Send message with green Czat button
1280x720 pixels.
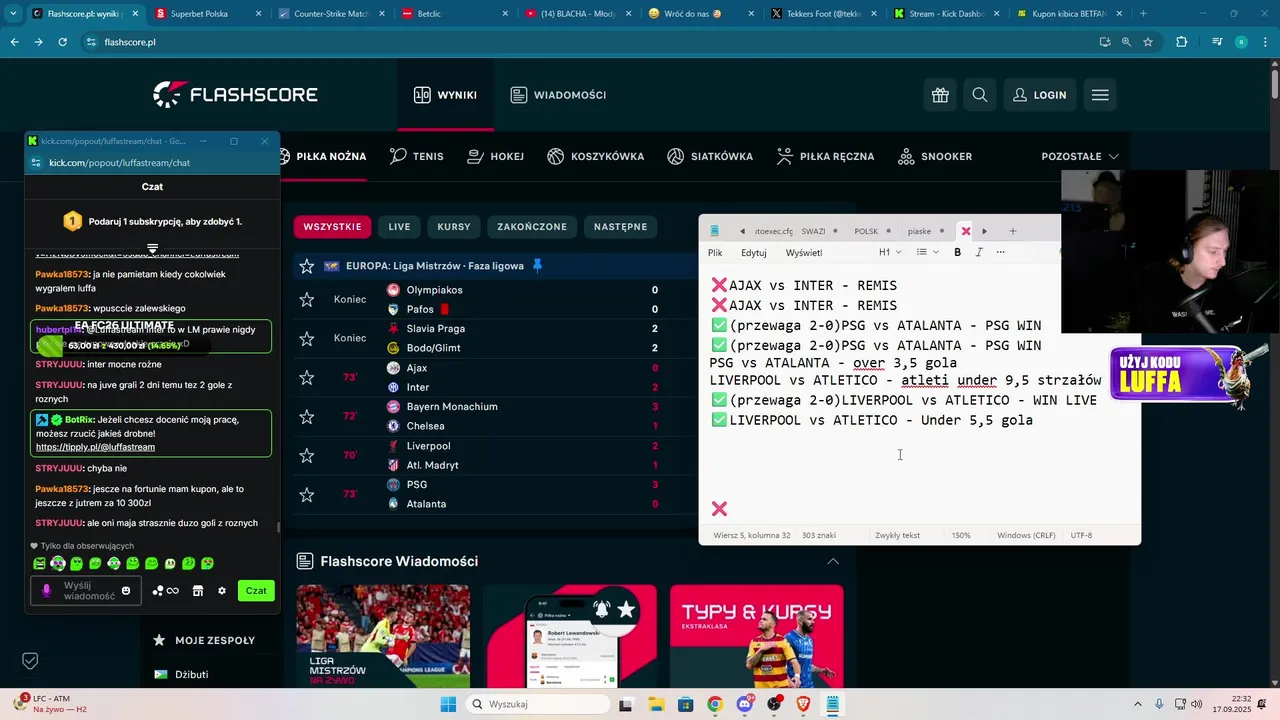click(x=256, y=591)
